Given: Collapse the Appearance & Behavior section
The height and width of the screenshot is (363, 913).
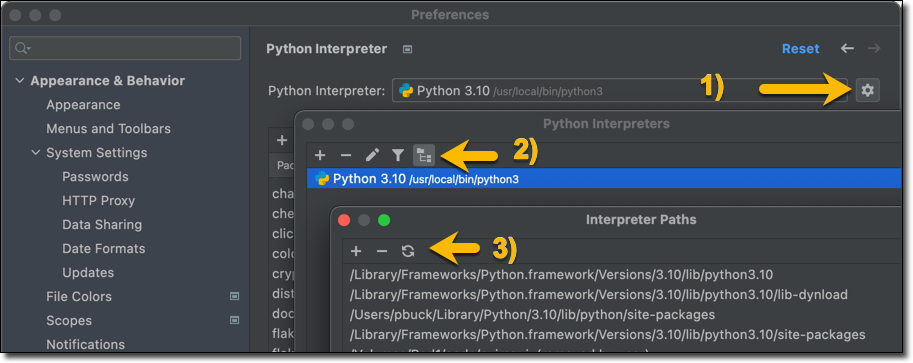Looking at the screenshot, I should (x=20, y=81).
